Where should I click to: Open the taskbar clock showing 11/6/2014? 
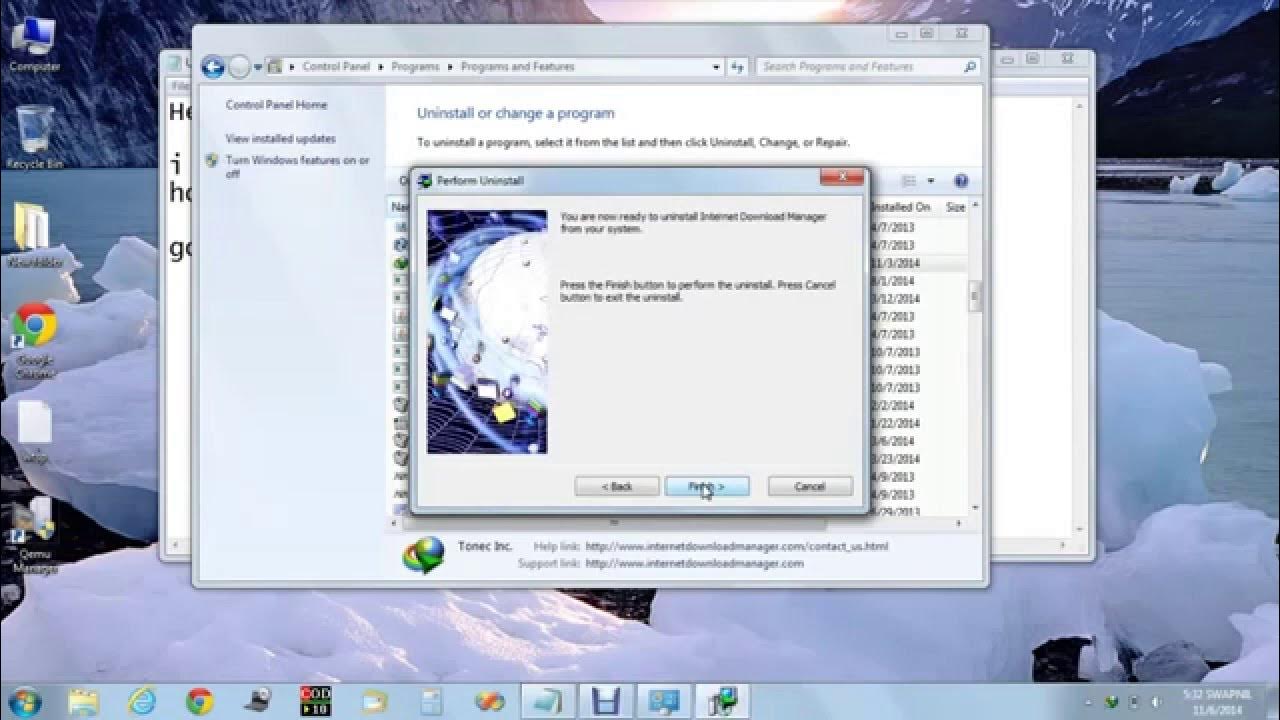point(1215,701)
